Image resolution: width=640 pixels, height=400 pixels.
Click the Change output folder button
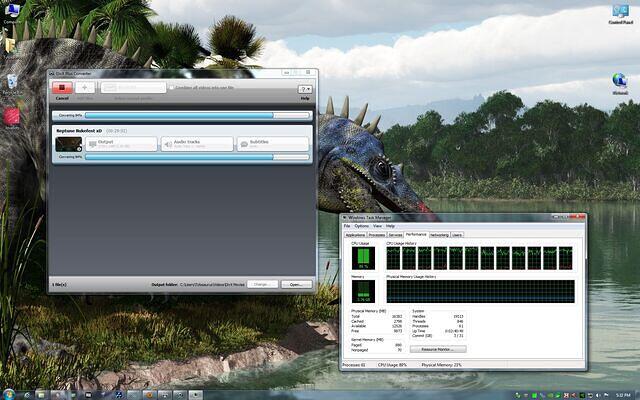click(x=262, y=284)
